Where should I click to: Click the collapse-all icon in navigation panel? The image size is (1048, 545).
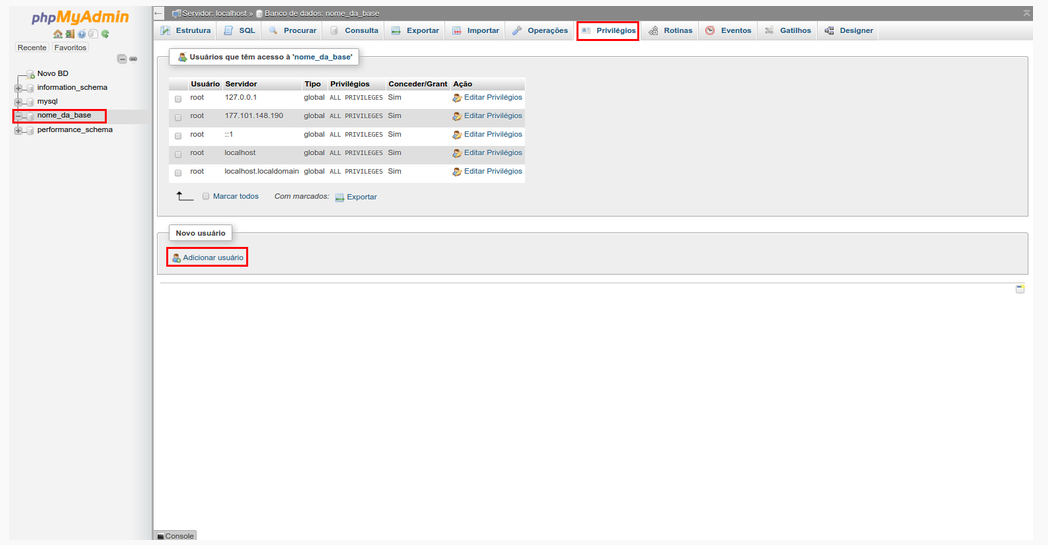tap(122, 59)
